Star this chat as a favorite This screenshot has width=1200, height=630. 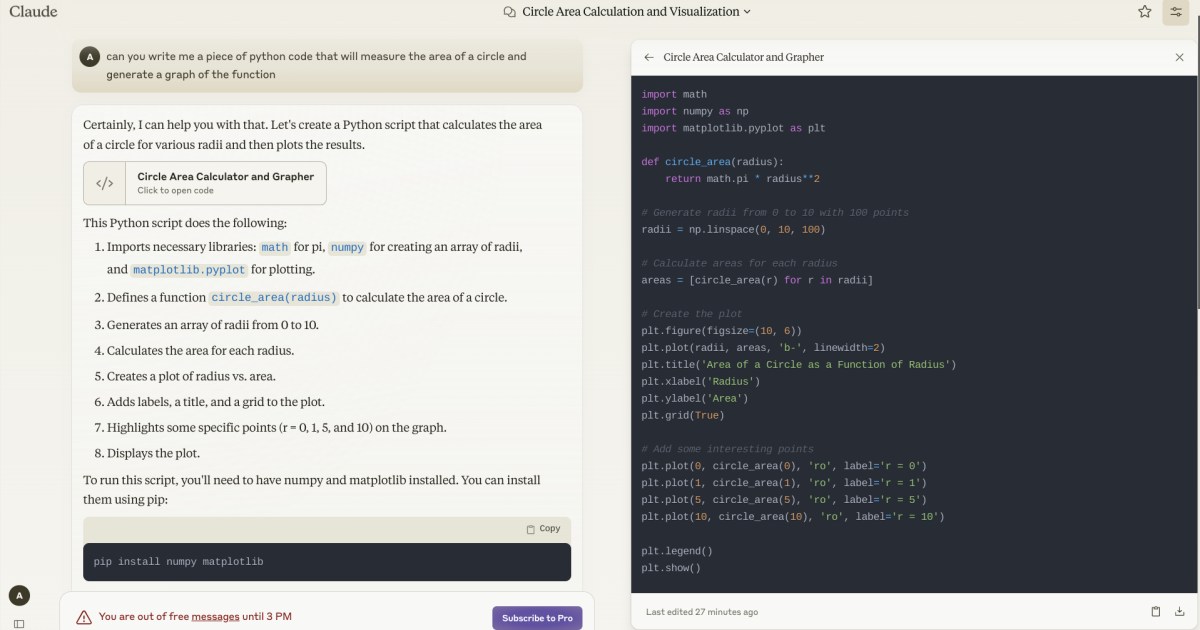tap(1145, 12)
